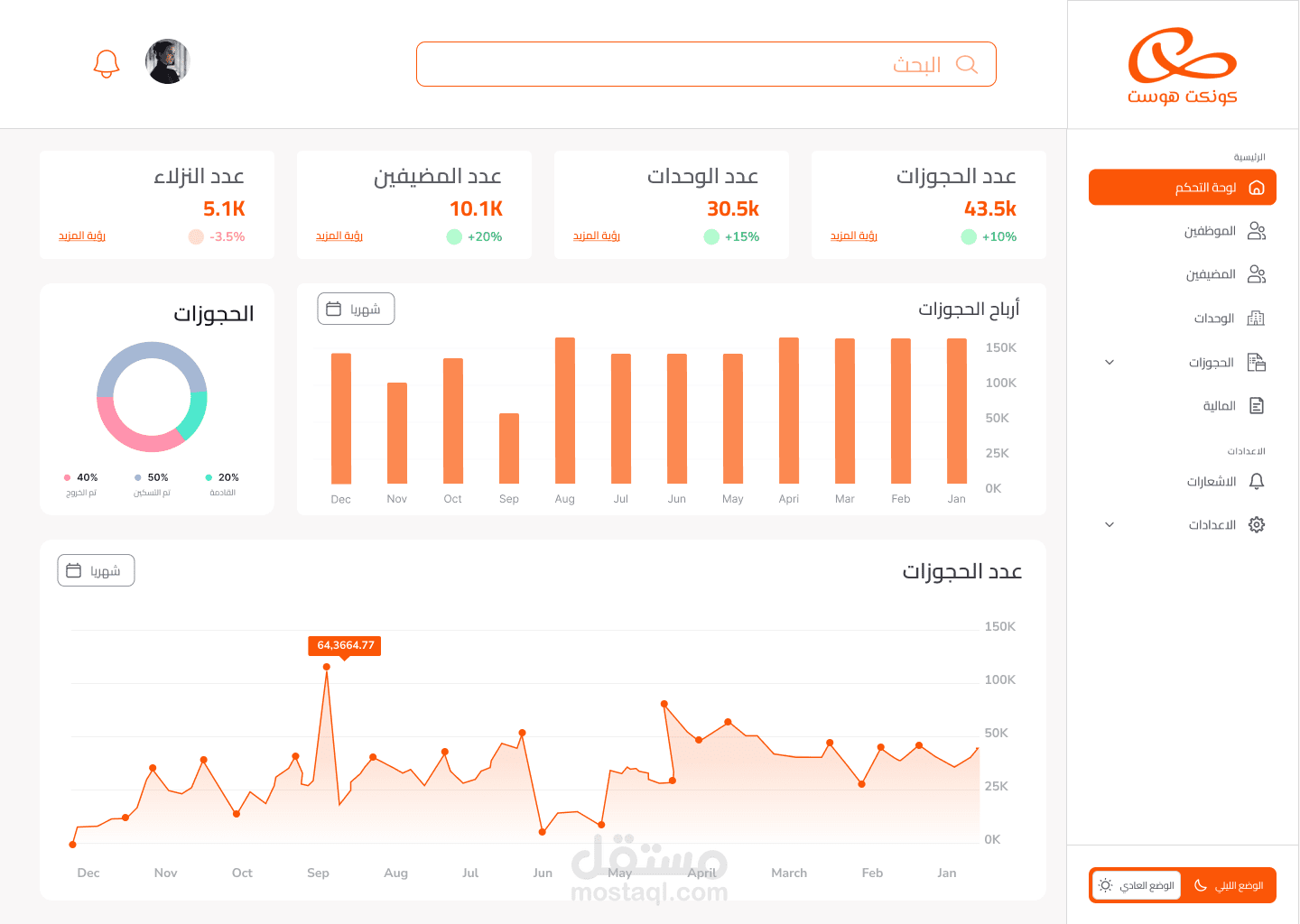Click the المضيفين people icon in sidebar

coord(1257,274)
